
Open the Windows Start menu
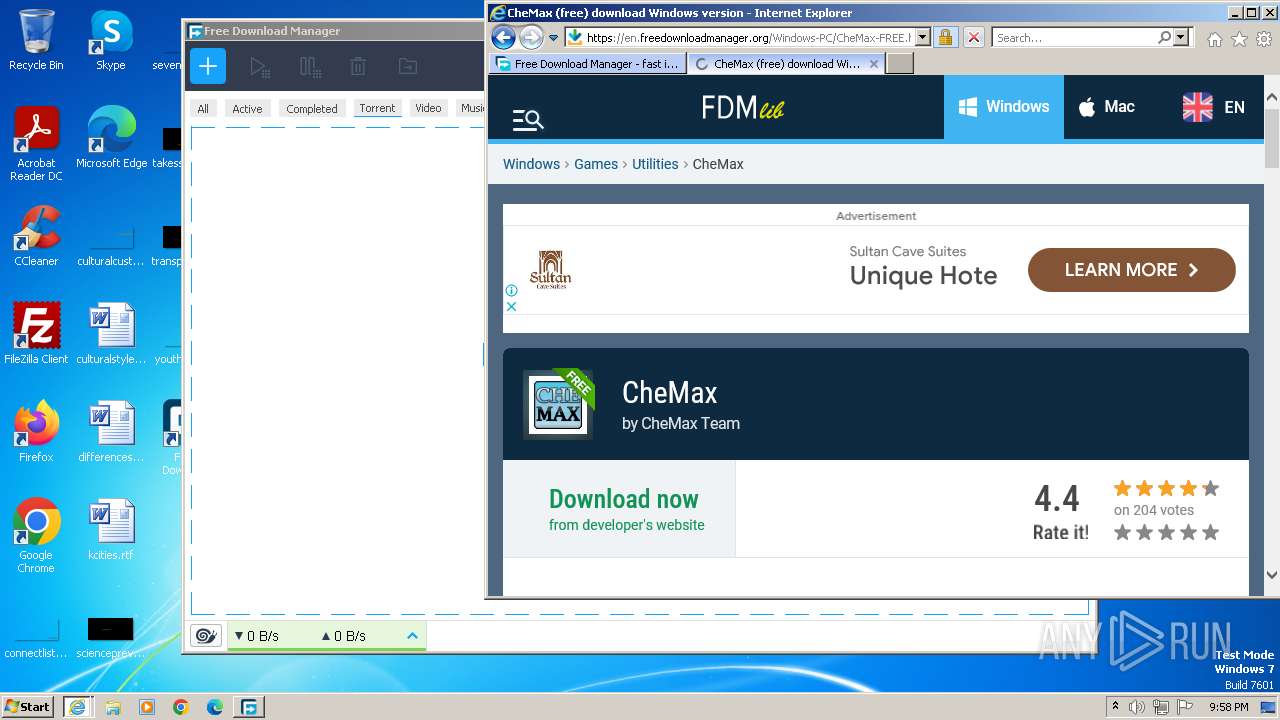pyautogui.click(x=27, y=707)
